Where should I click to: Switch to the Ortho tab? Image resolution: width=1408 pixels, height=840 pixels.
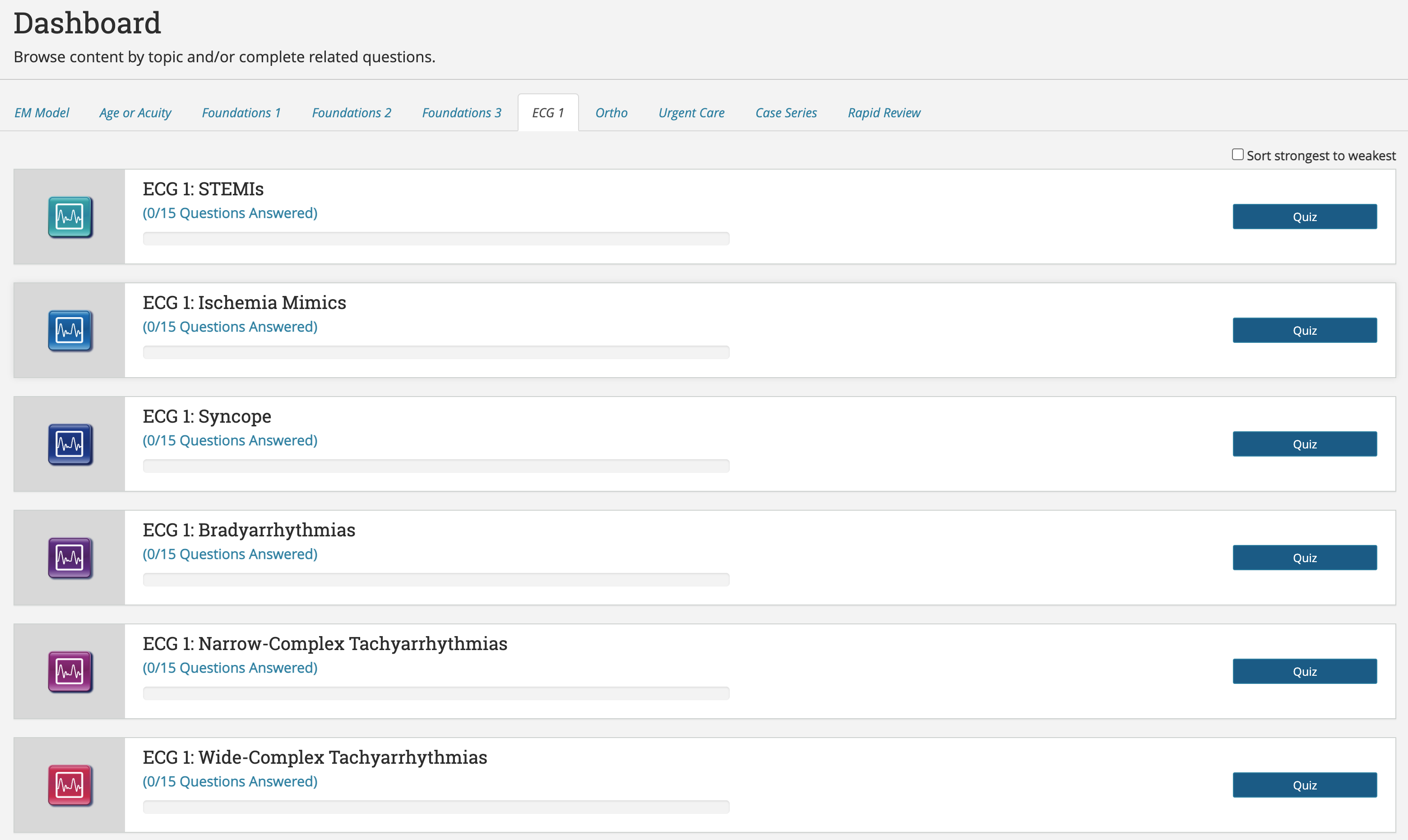coord(611,112)
